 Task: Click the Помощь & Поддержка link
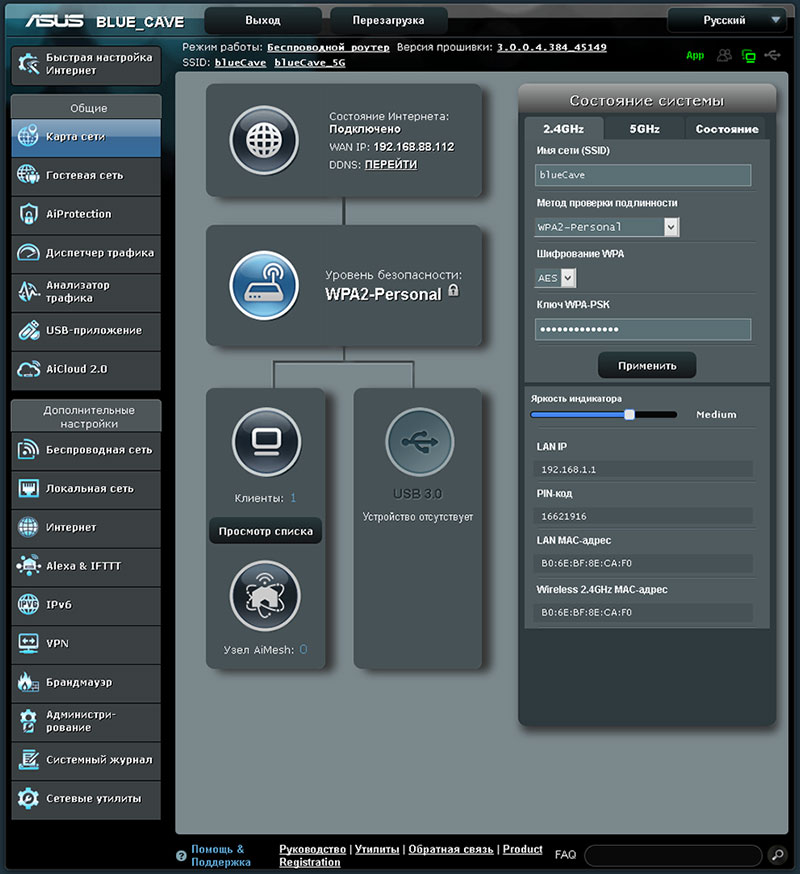221,856
